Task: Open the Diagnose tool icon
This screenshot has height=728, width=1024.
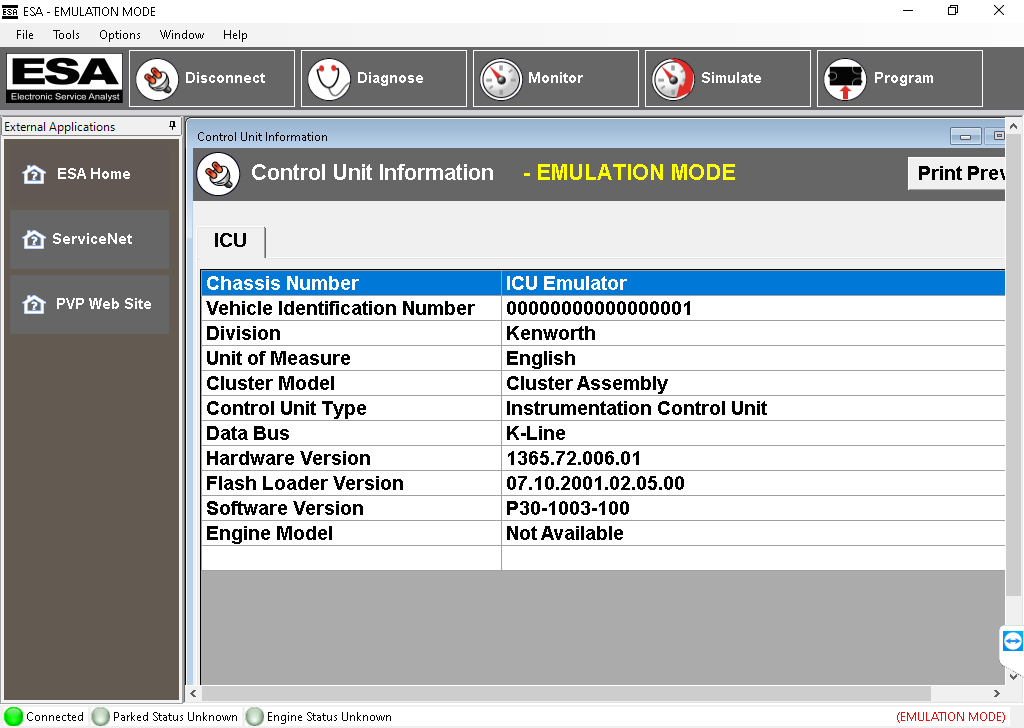Action: tap(330, 78)
